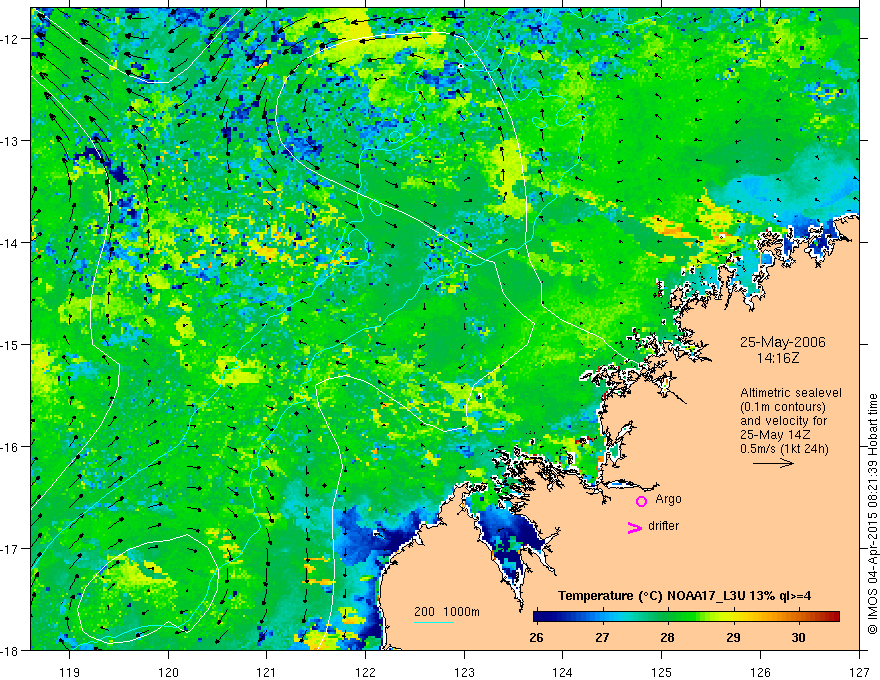880x680 pixels.
Task: Click the latitude axis label '-17'
Action: 12,549
